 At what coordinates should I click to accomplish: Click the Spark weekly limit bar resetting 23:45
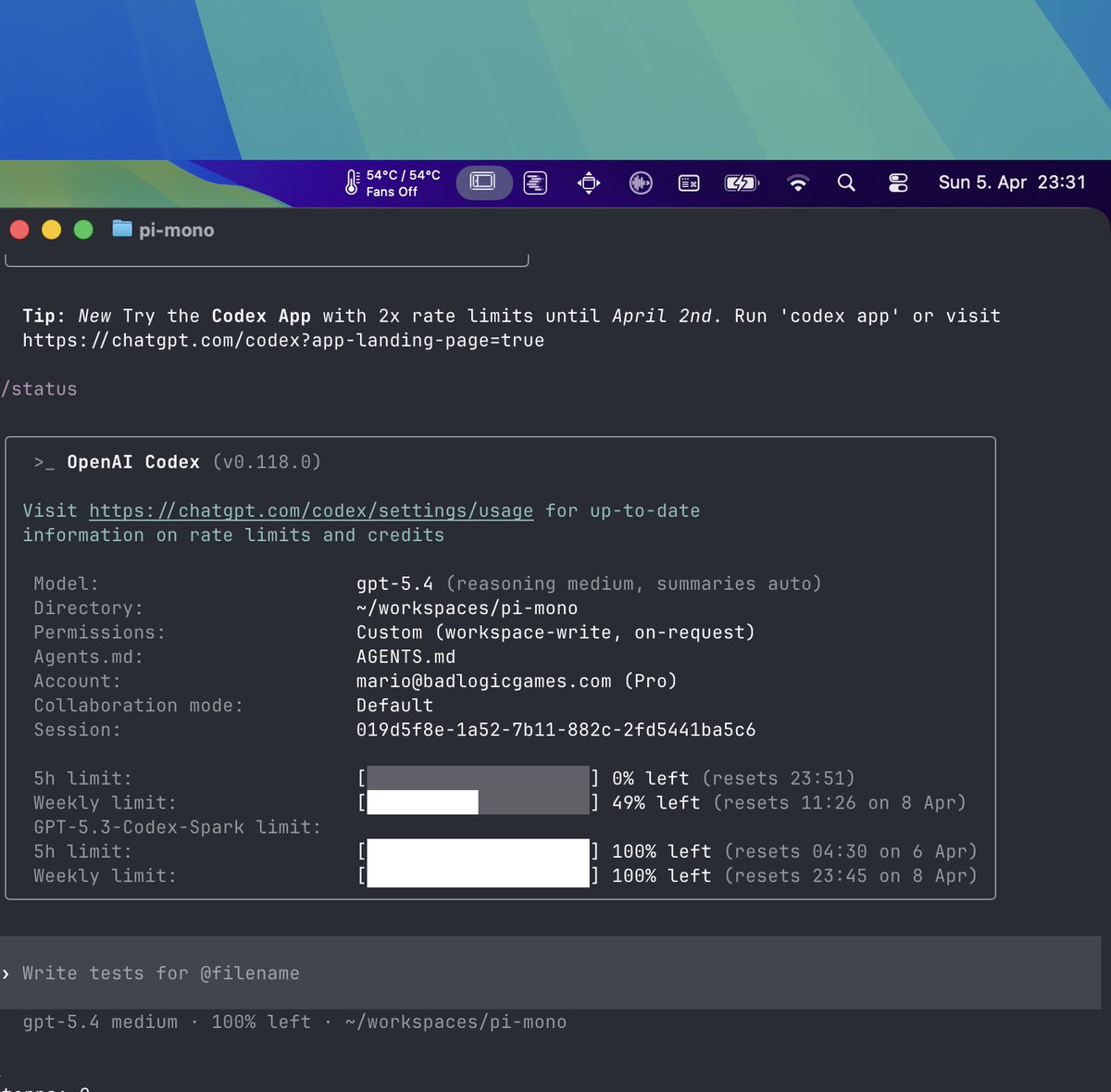(x=478, y=875)
